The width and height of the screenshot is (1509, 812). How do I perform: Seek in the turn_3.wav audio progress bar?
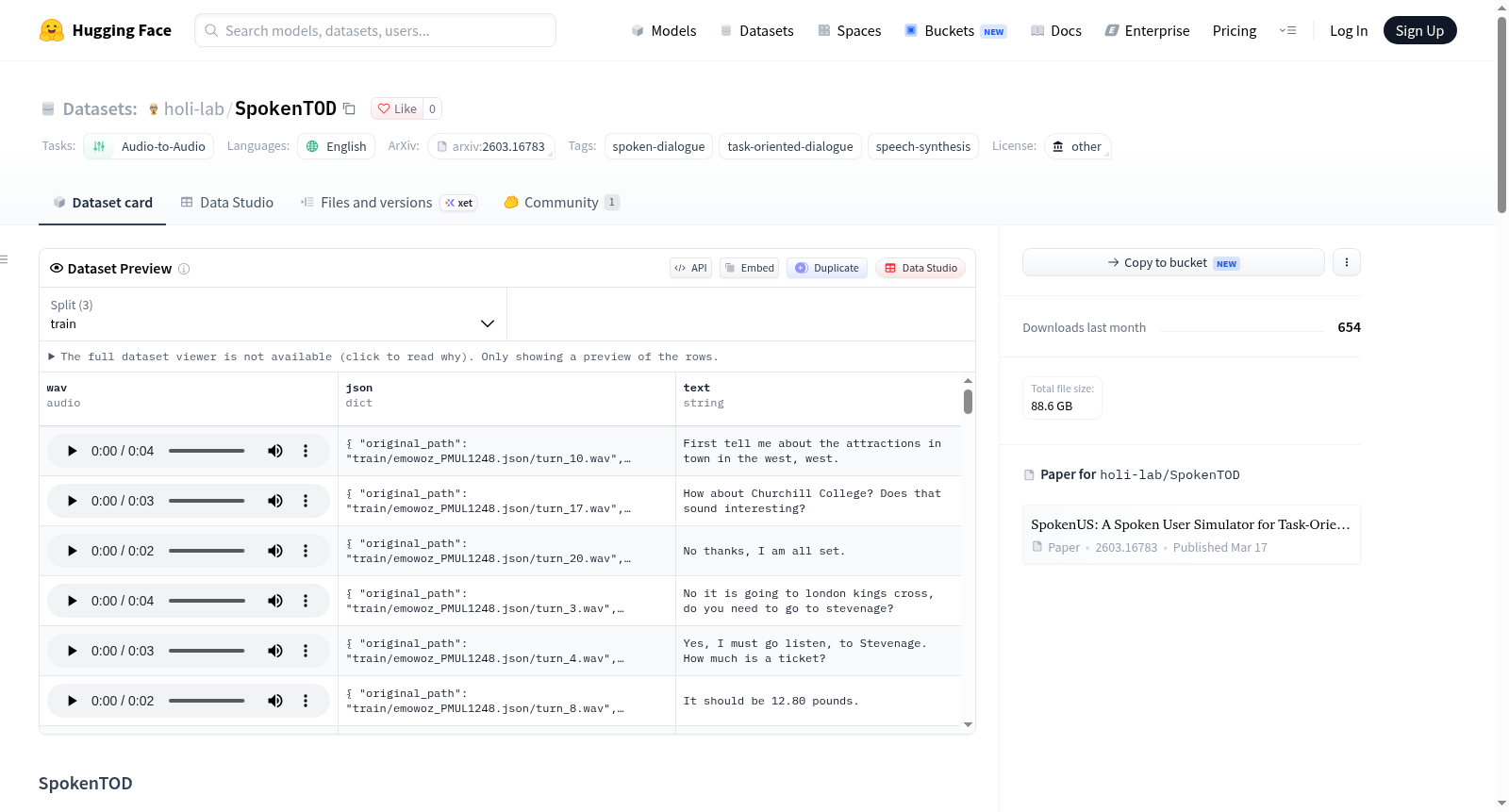tap(207, 601)
